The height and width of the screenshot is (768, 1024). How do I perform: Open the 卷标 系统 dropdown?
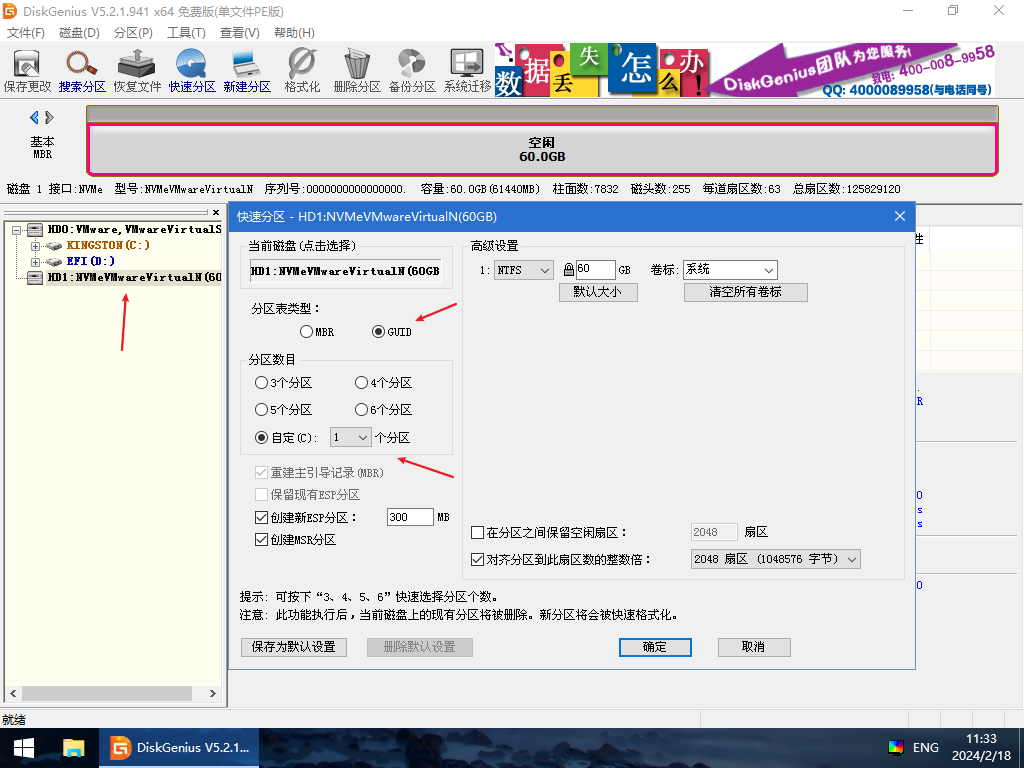coord(730,270)
